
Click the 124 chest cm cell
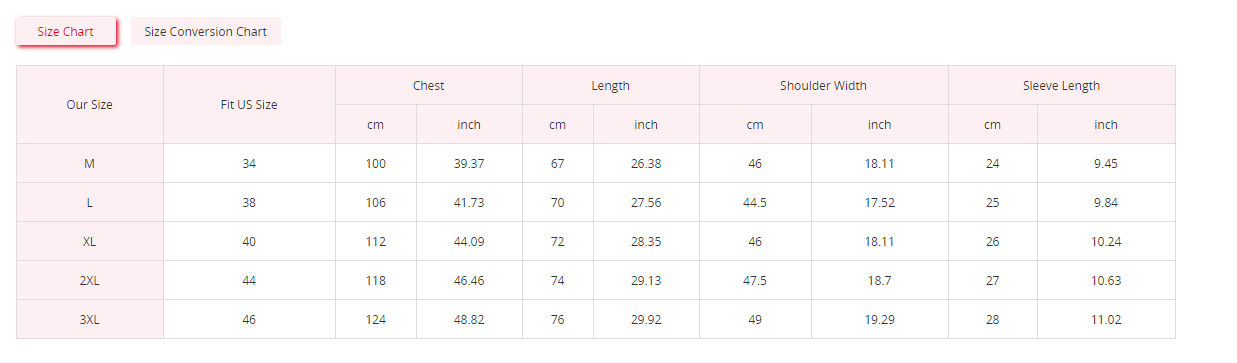point(376,319)
